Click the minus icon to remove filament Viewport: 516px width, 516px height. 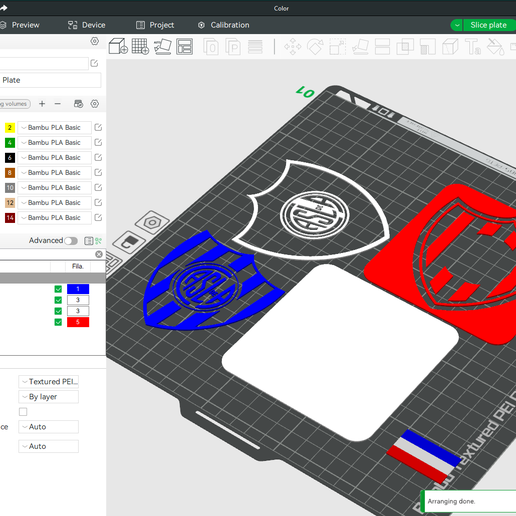(58, 104)
